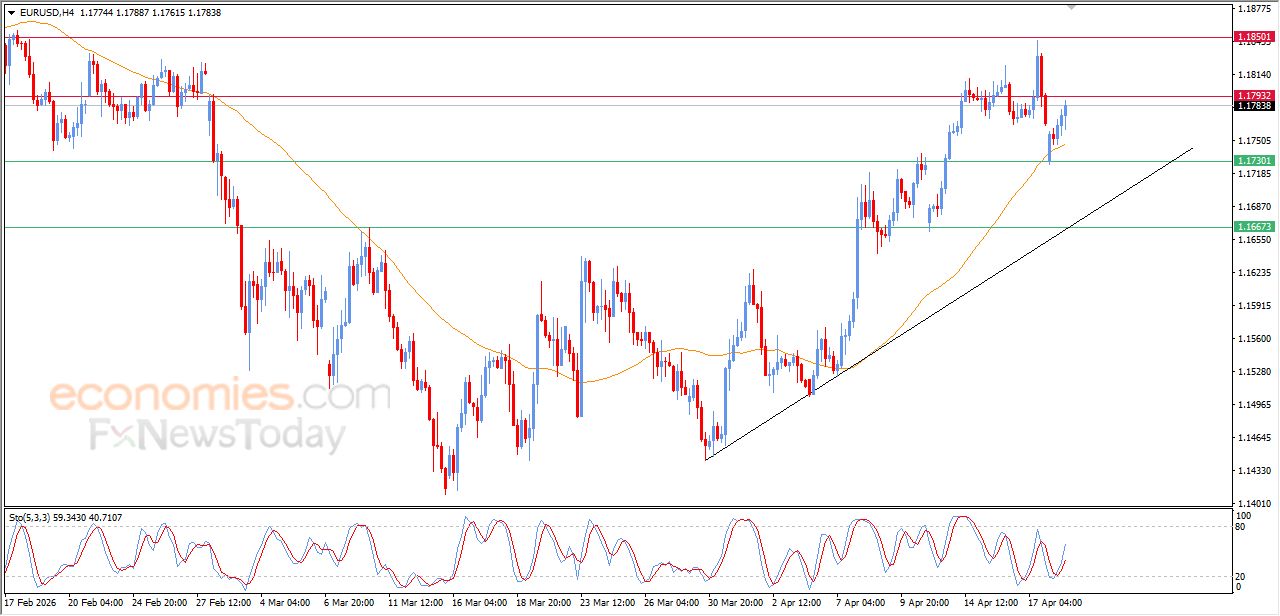Click the 11 Mar 12:00 time label

click(414, 603)
